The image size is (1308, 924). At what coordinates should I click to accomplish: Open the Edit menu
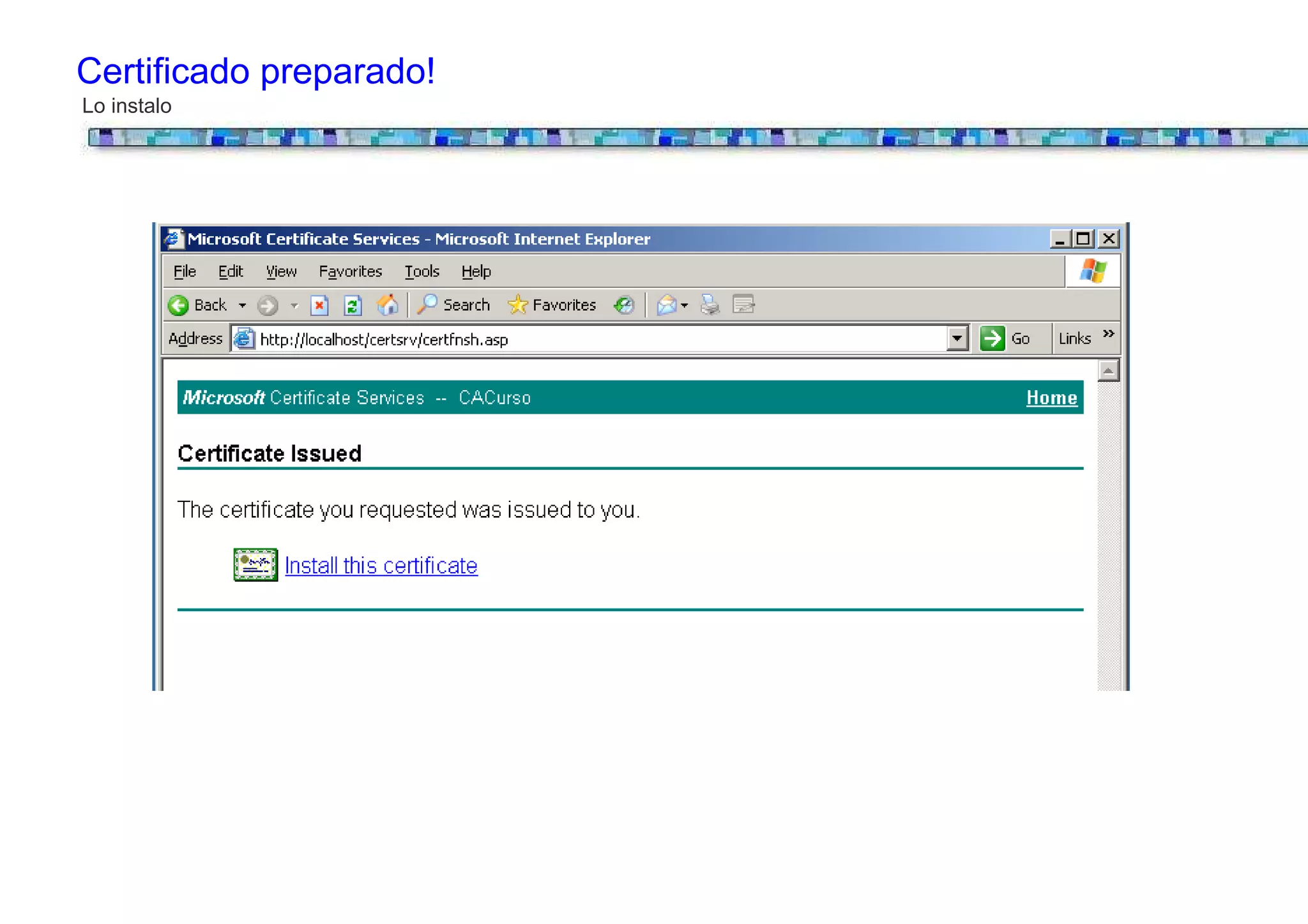(231, 271)
